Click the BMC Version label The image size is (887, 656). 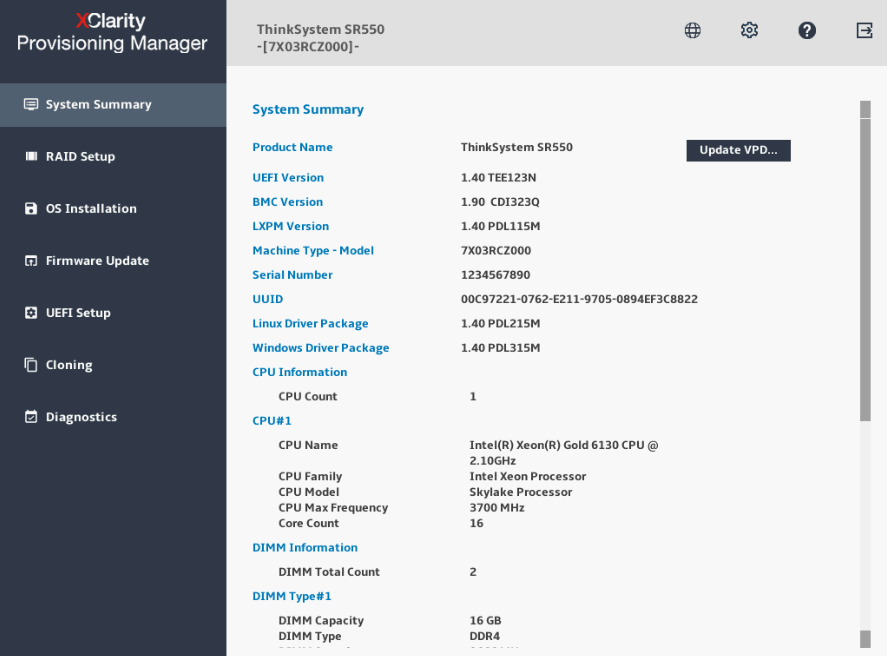[287, 202]
